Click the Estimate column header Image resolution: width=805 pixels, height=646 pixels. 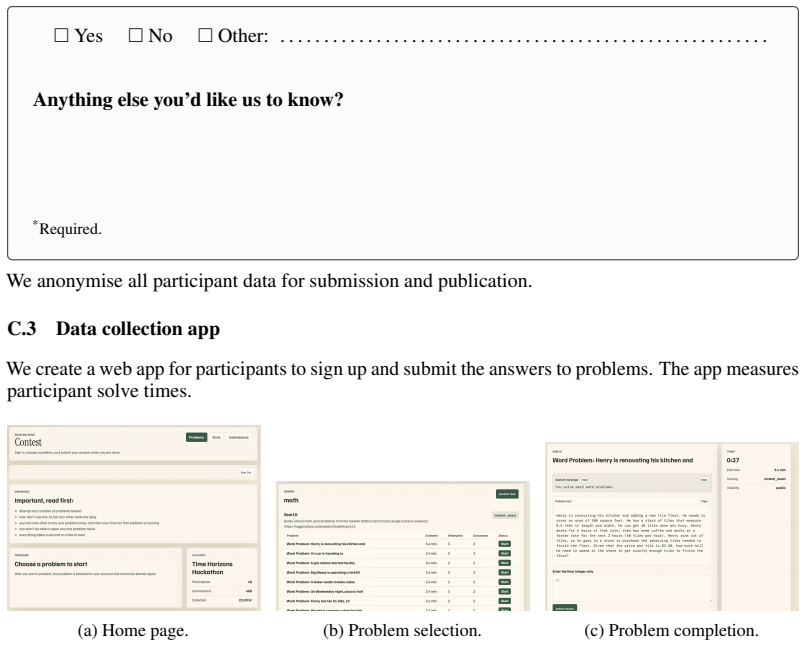(x=431, y=536)
